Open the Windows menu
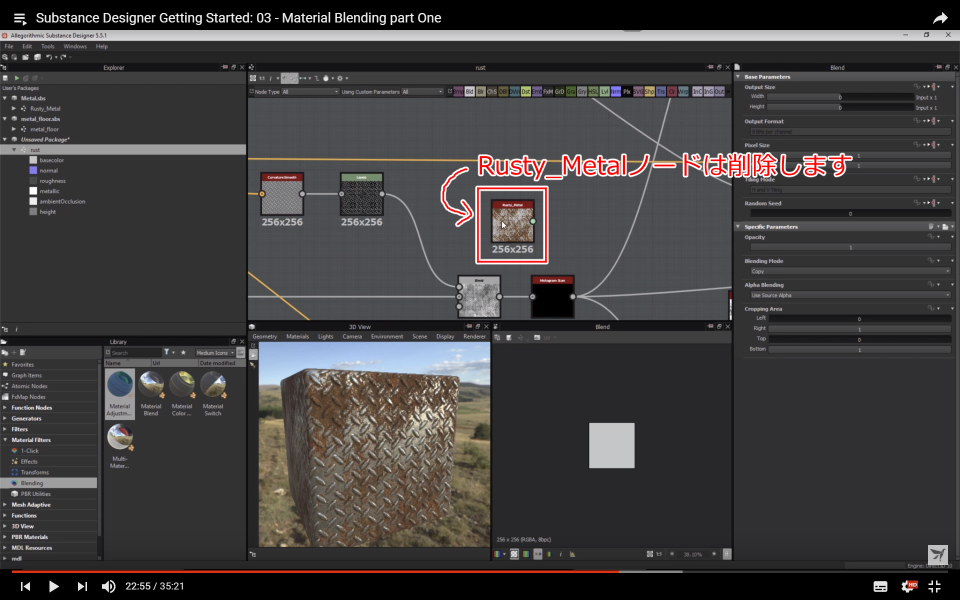 [75, 47]
